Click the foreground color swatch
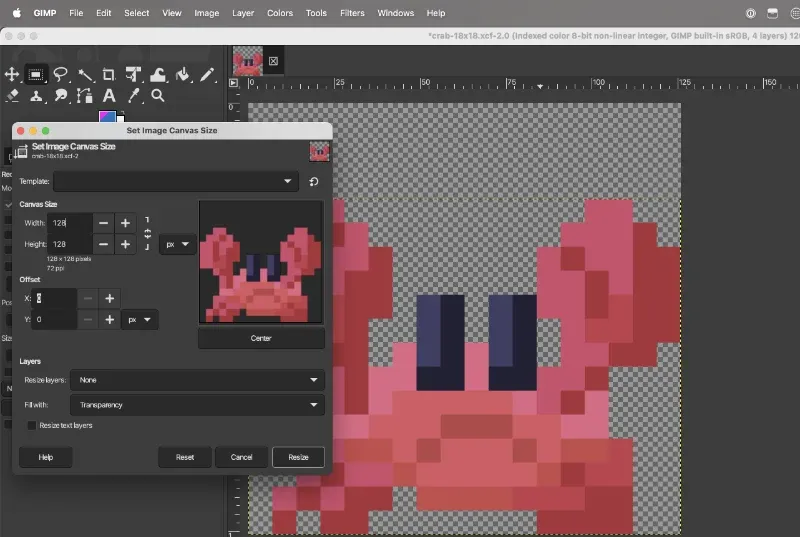This screenshot has height=537, width=800. (x=105, y=116)
